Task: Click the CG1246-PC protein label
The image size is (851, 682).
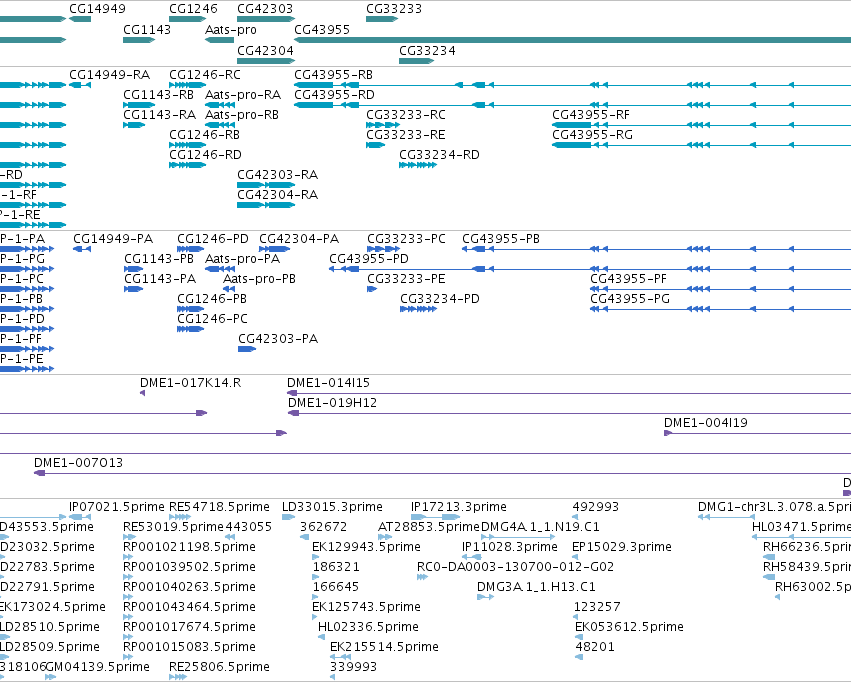Action: pos(212,318)
